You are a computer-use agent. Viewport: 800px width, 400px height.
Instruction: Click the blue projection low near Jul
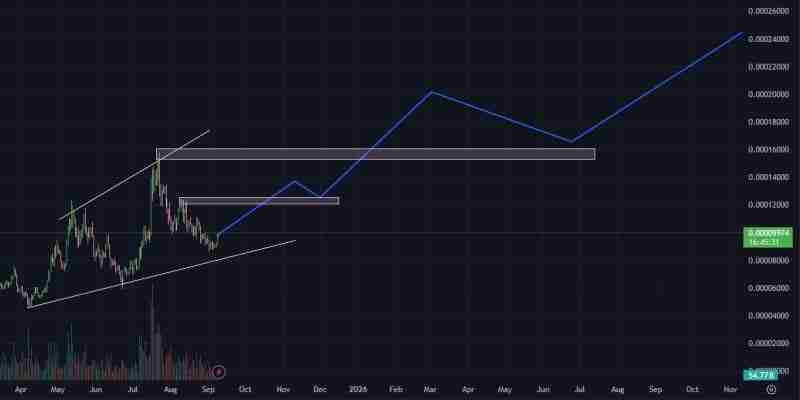[x=571, y=142]
